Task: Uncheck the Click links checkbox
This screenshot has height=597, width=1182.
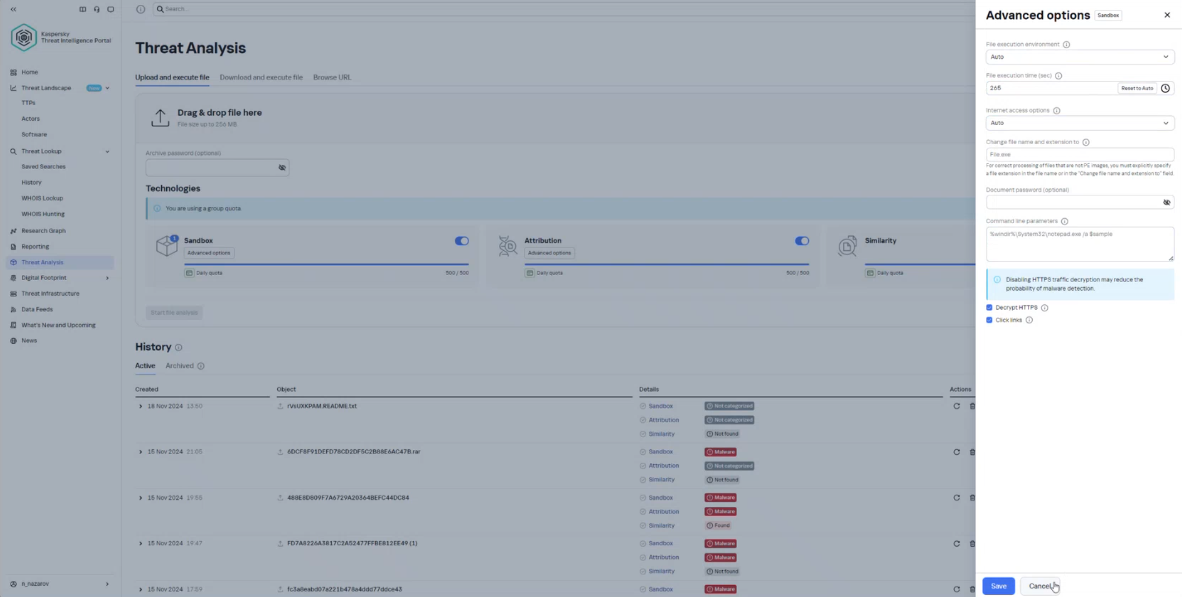Action: (989, 320)
